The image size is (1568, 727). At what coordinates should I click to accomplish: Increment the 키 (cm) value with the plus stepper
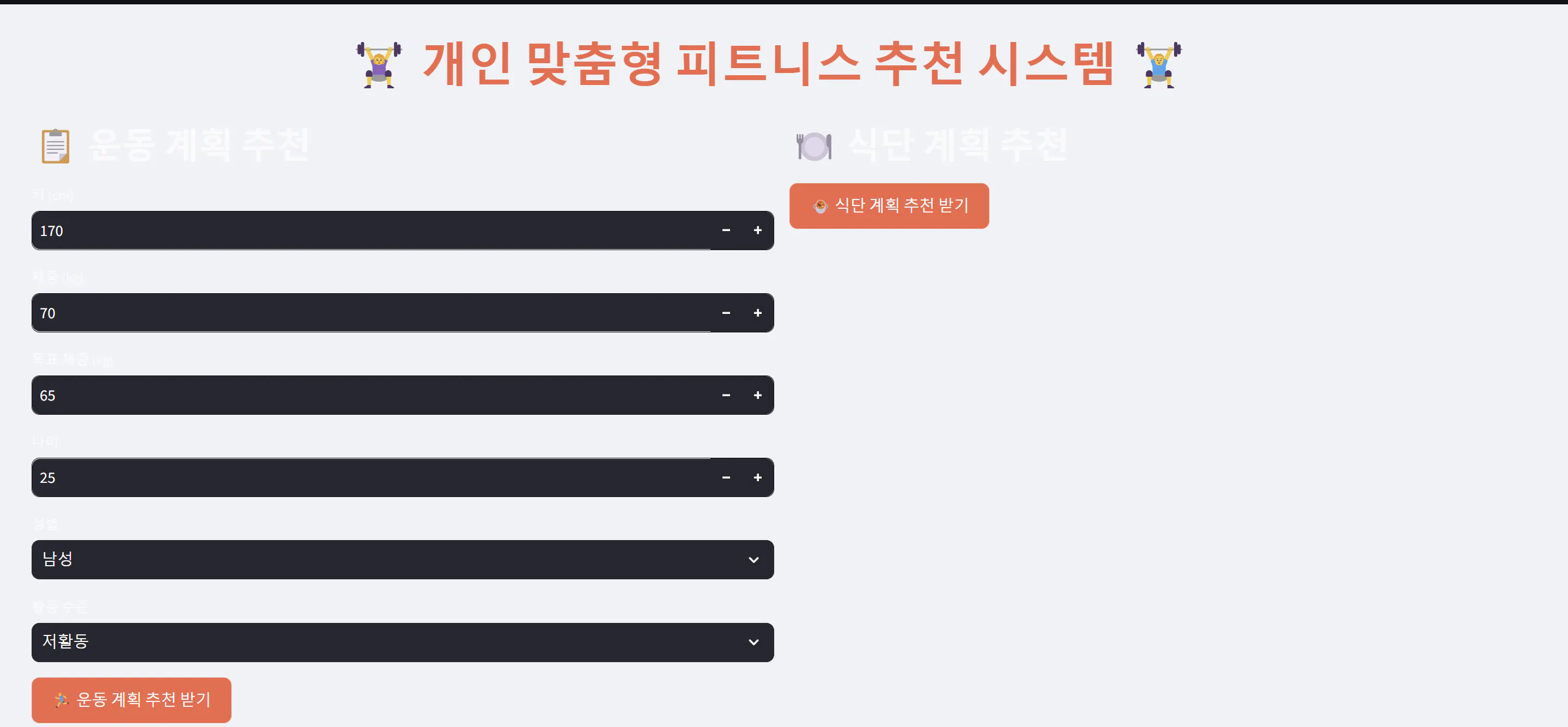pos(758,230)
